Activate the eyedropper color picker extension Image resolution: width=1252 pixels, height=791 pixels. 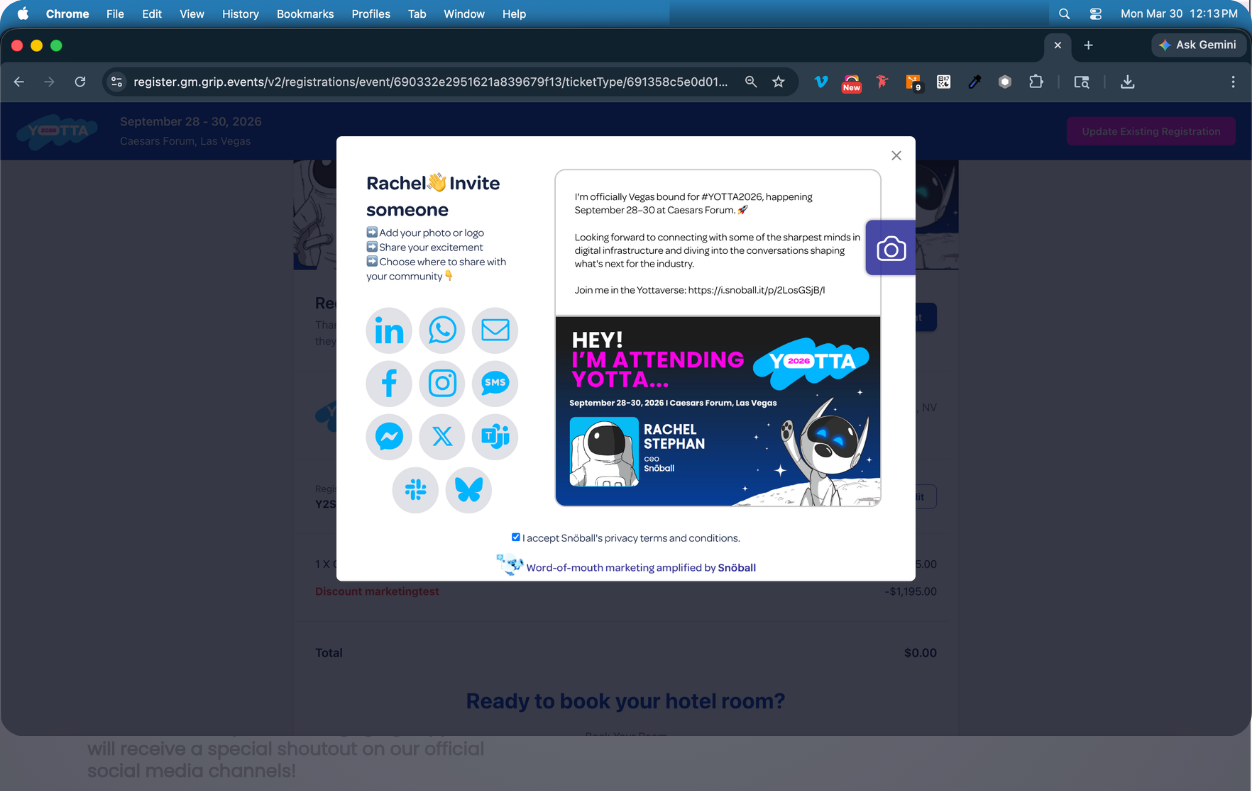[x=974, y=82]
